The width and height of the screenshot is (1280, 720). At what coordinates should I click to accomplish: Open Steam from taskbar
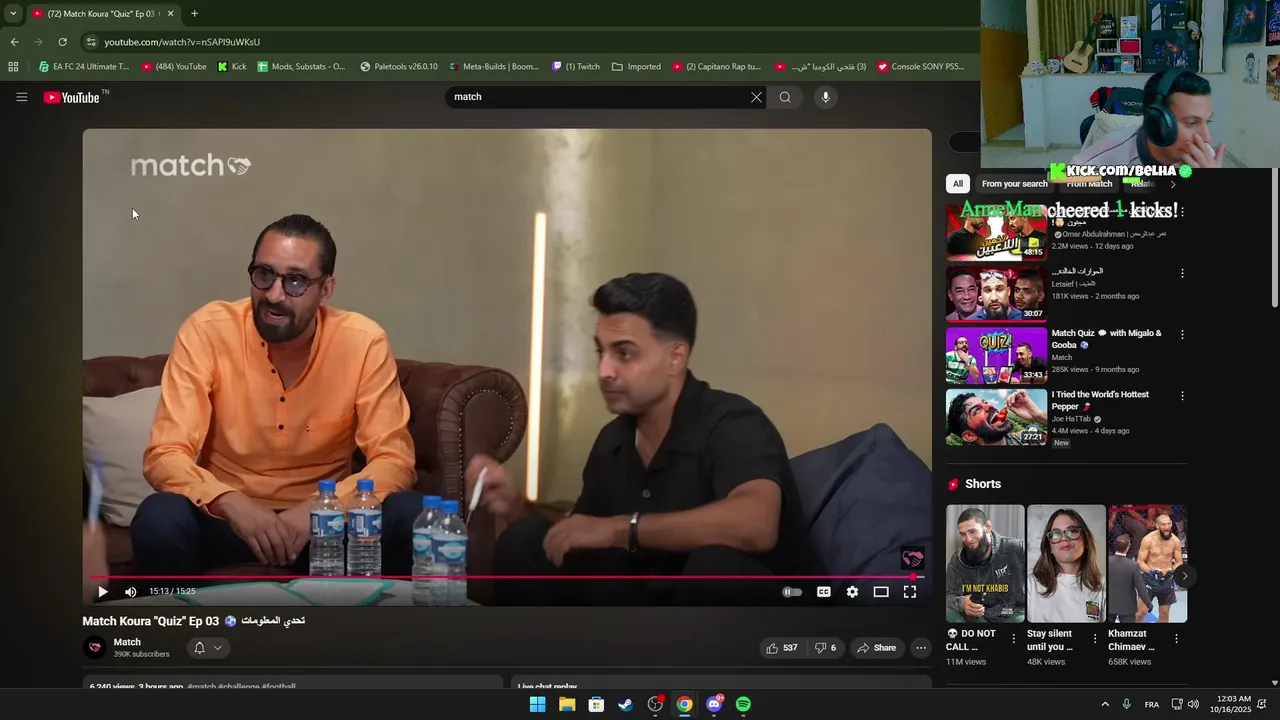click(625, 705)
